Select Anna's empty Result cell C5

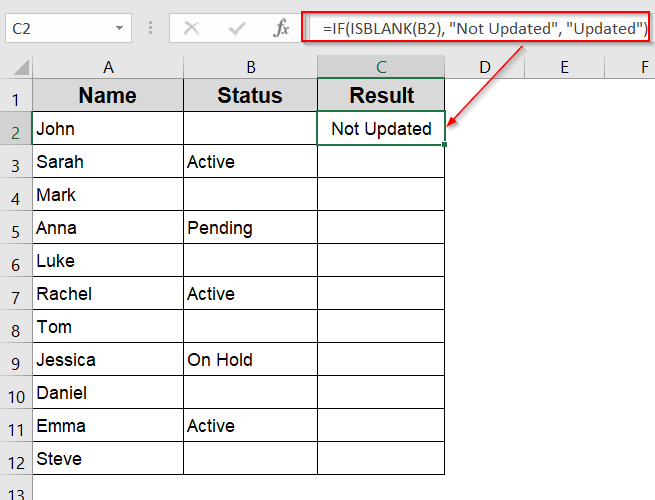pyautogui.click(x=381, y=227)
